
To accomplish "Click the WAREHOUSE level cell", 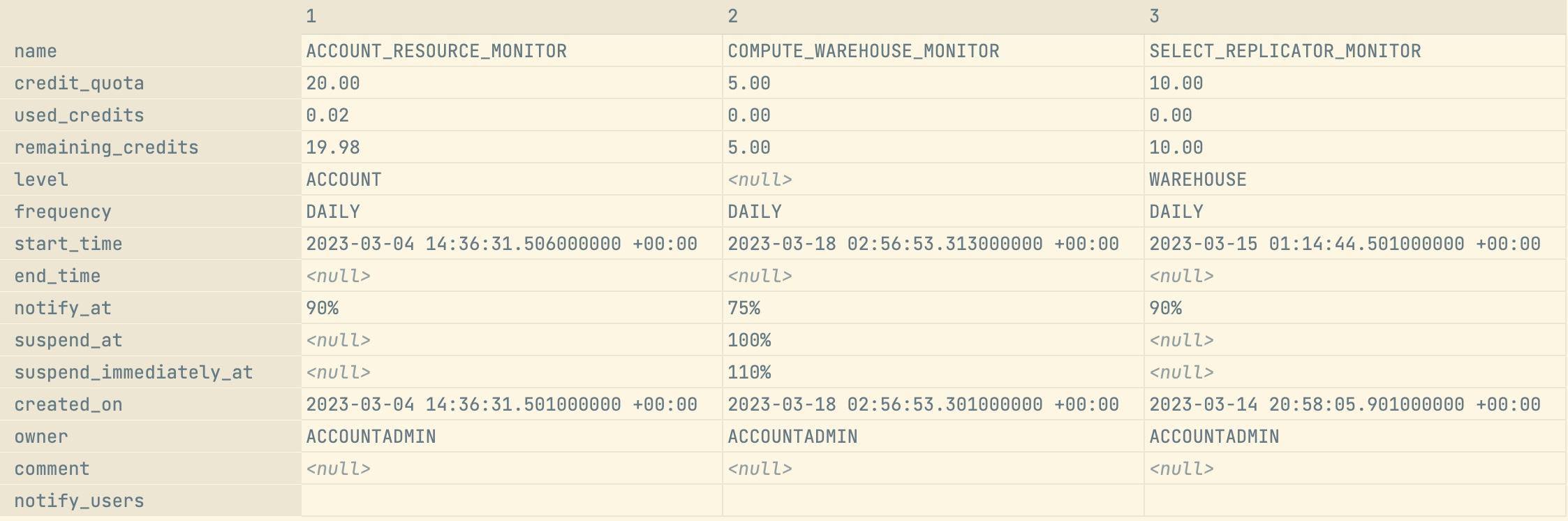I will point(1355,179).
